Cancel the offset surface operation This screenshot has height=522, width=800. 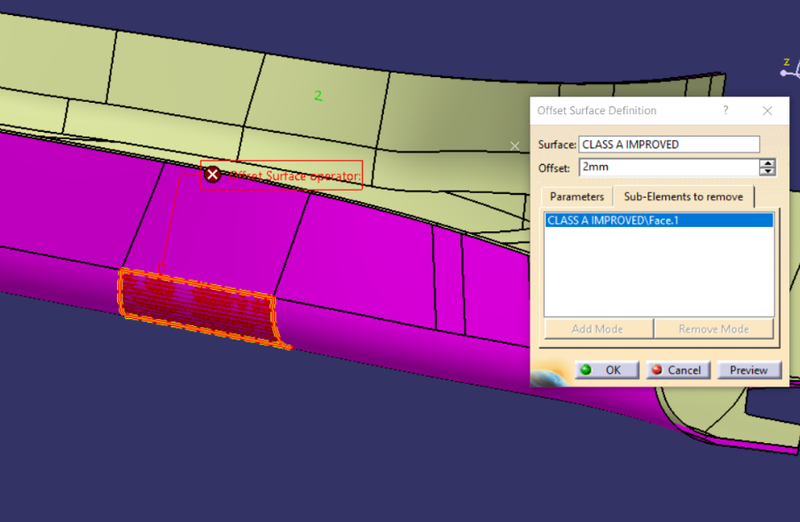tap(675, 370)
